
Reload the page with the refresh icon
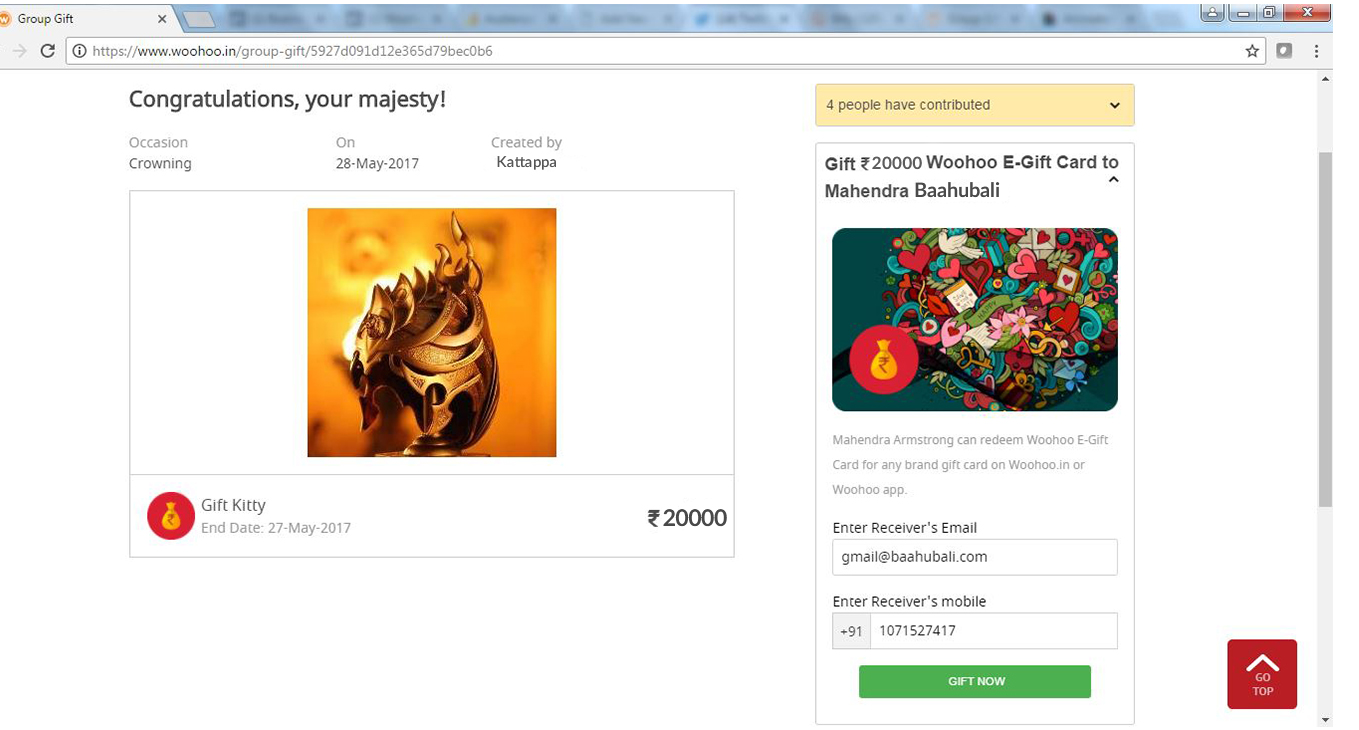[x=47, y=51]
